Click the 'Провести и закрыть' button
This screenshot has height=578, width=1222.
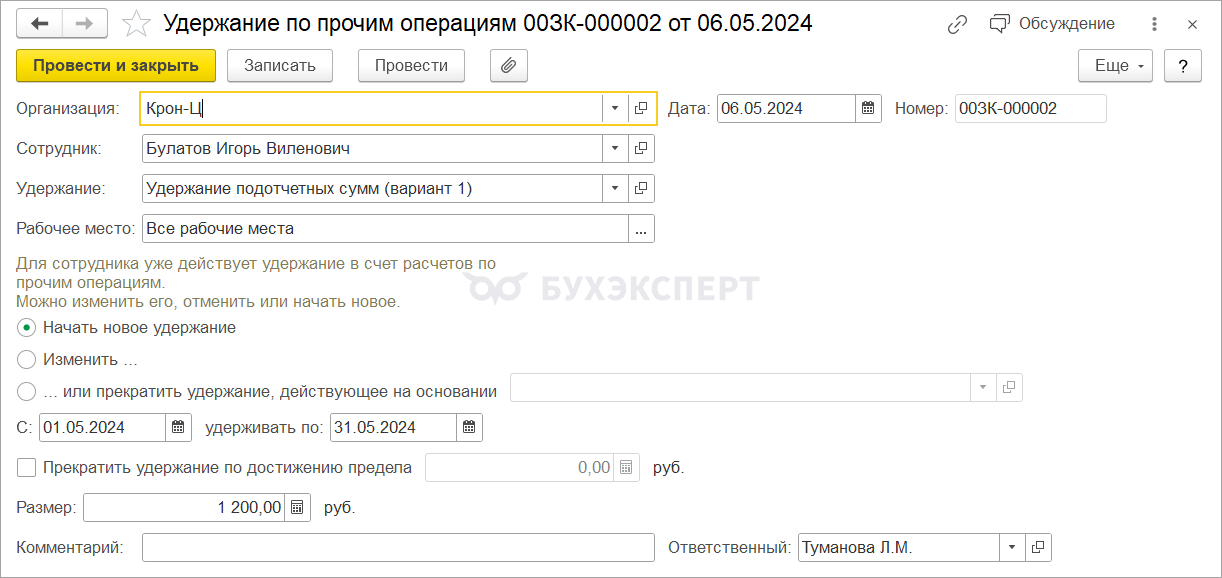(x=116, y=66)
